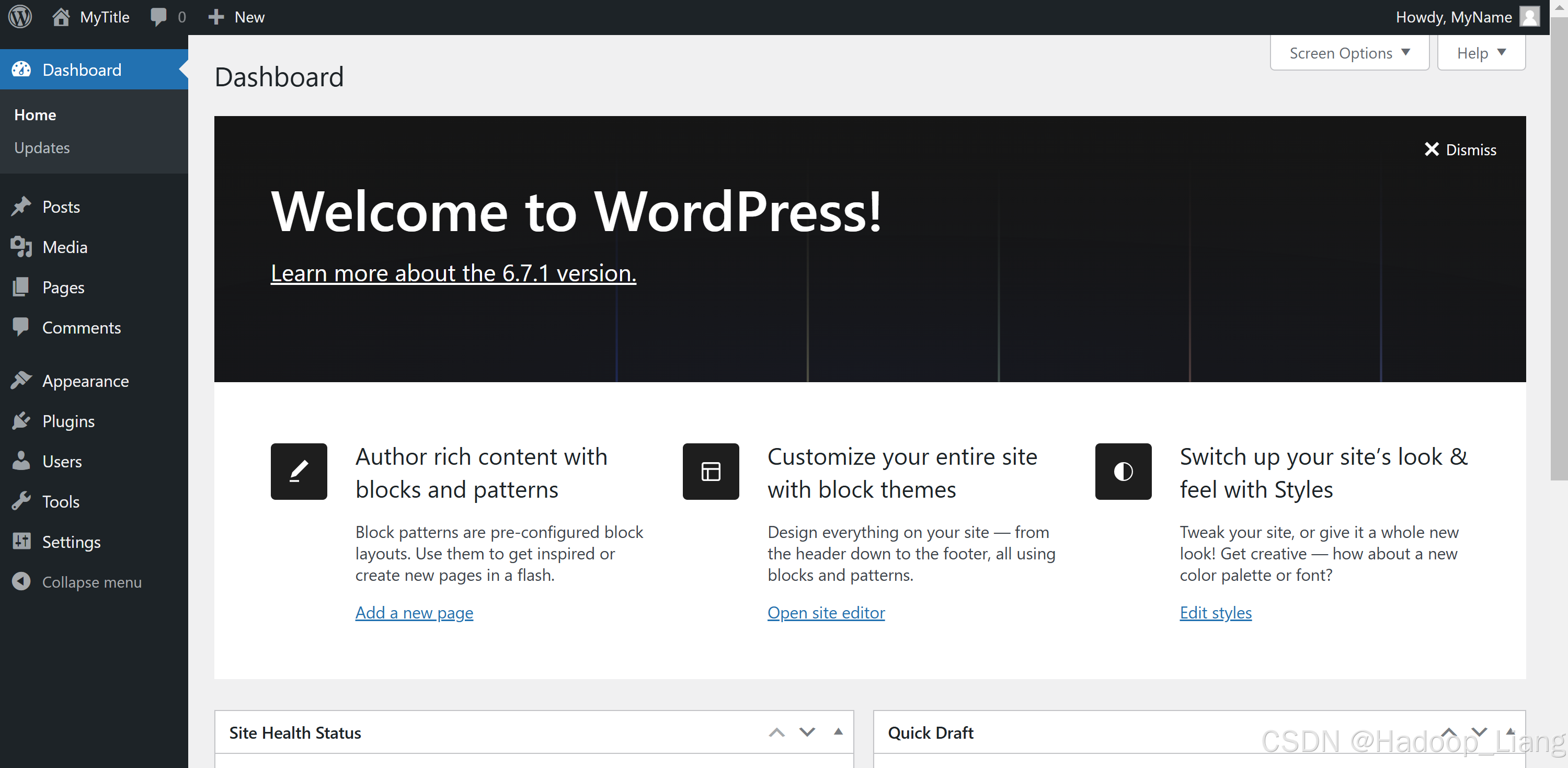Click the Media sidebar icon
The height and width of the screenshot is (768, 1568).
pyautogui.click(x=21, y=247)
